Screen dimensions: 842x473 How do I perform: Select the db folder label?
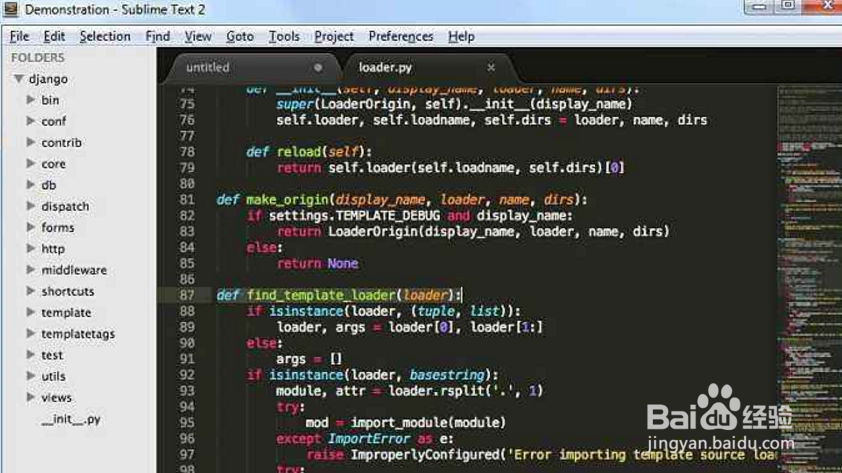[x=49, y=185]
